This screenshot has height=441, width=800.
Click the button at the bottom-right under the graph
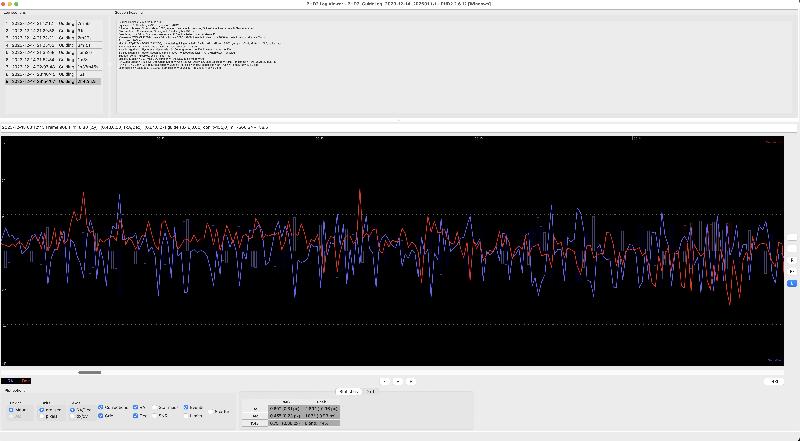(x=774, y=381)
